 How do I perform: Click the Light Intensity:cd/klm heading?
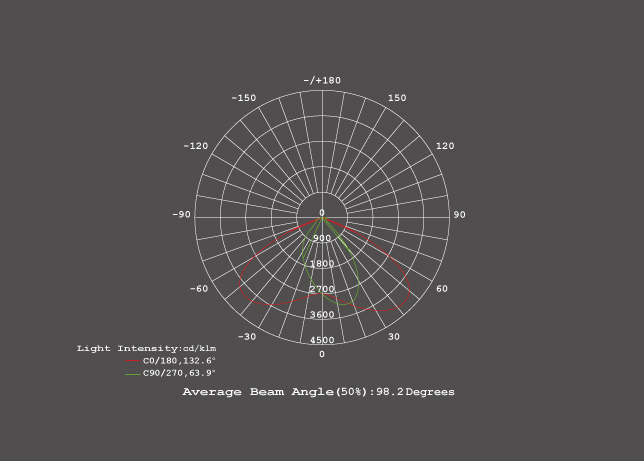point(146,348)
